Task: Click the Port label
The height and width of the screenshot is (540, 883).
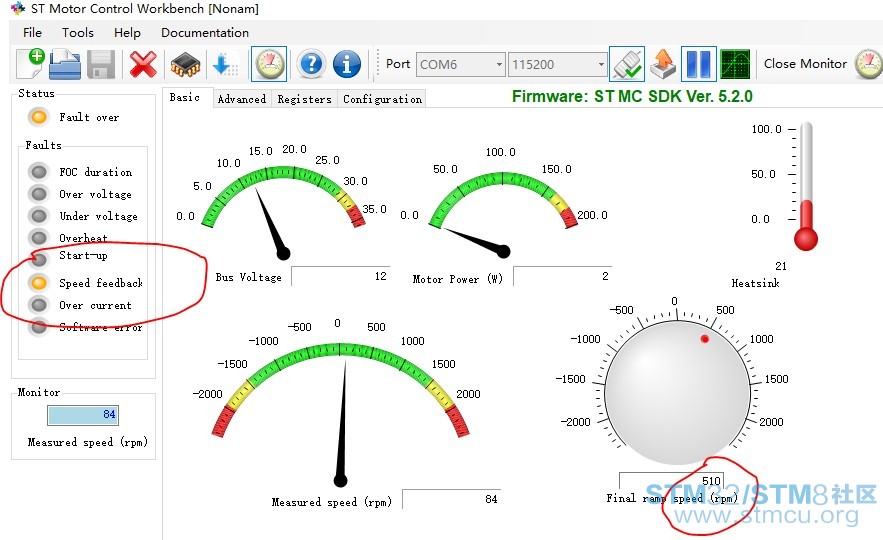Action: tap(398, 64)
